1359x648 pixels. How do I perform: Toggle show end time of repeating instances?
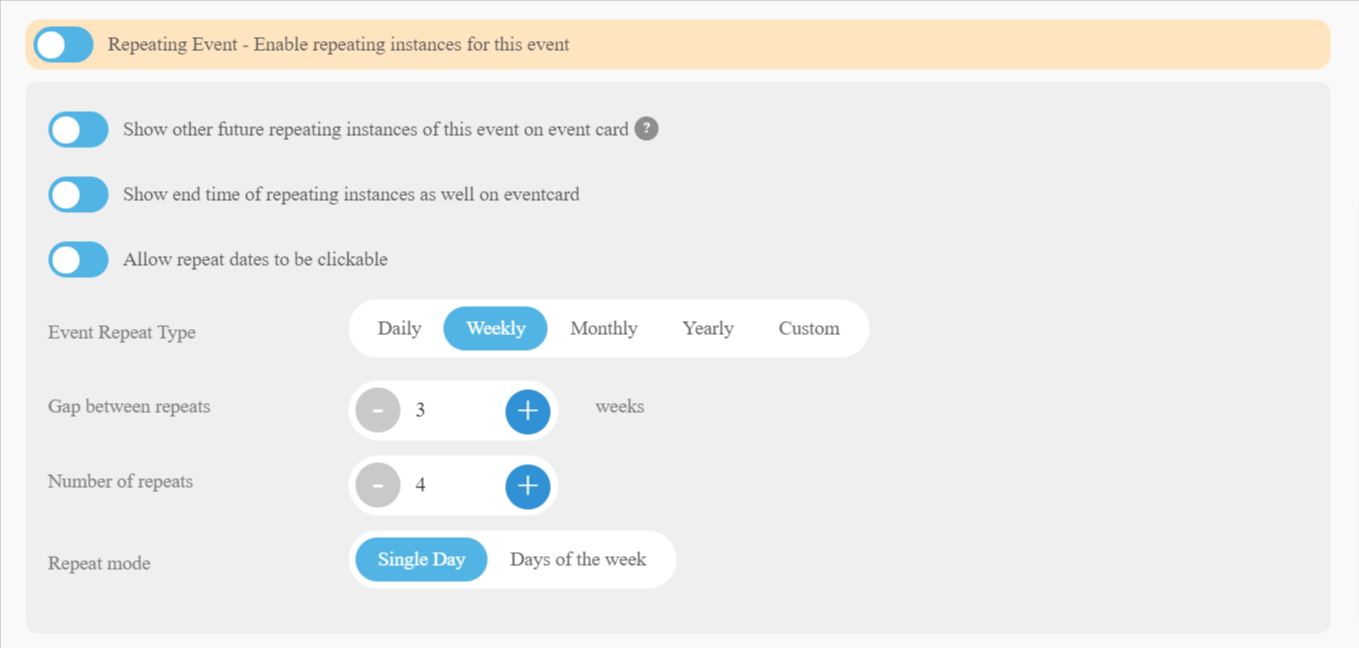click(x=79, y=195)
